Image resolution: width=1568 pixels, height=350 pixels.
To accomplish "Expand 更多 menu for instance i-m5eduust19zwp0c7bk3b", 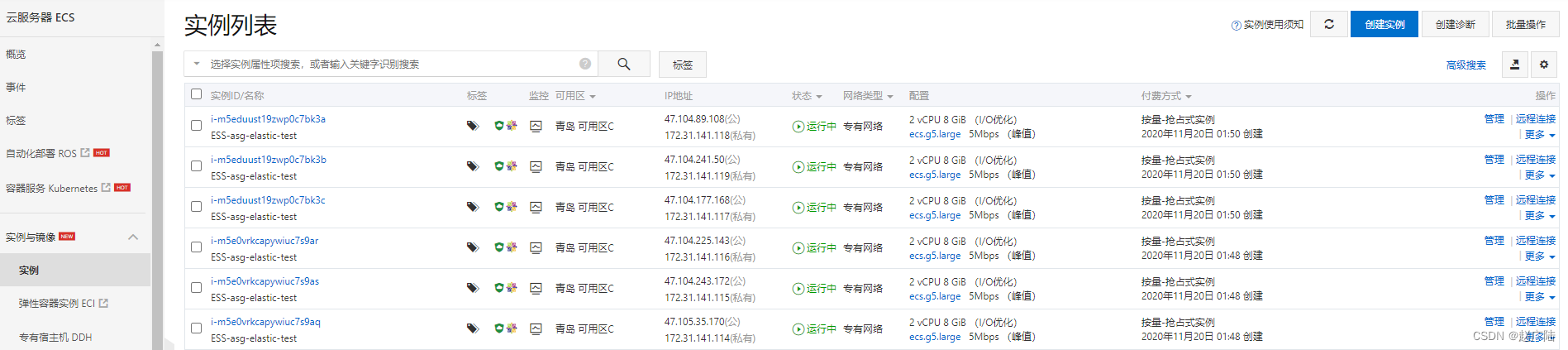I will click(1540, 175).
